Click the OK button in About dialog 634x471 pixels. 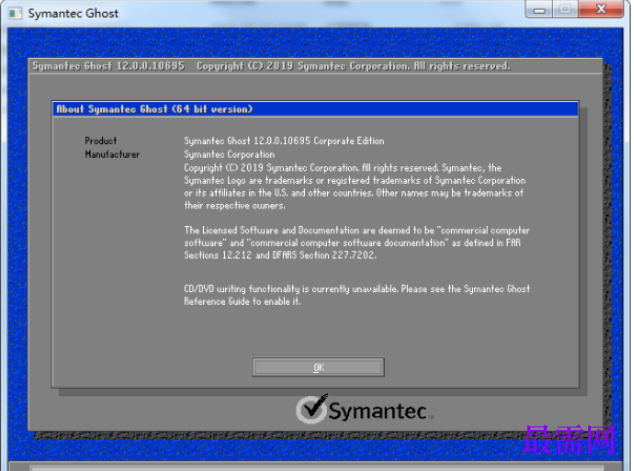[318, 367]
